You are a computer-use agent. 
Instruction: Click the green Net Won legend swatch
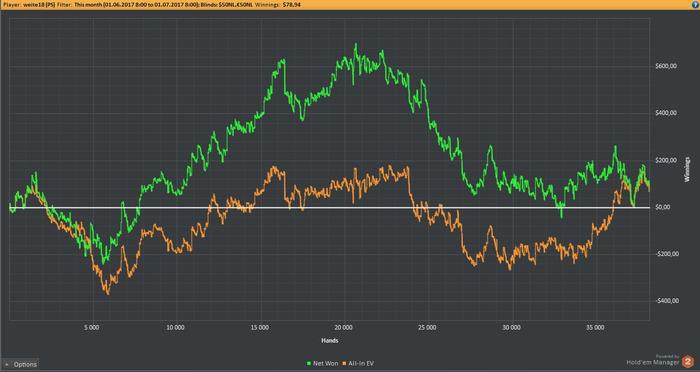point(308,364)
